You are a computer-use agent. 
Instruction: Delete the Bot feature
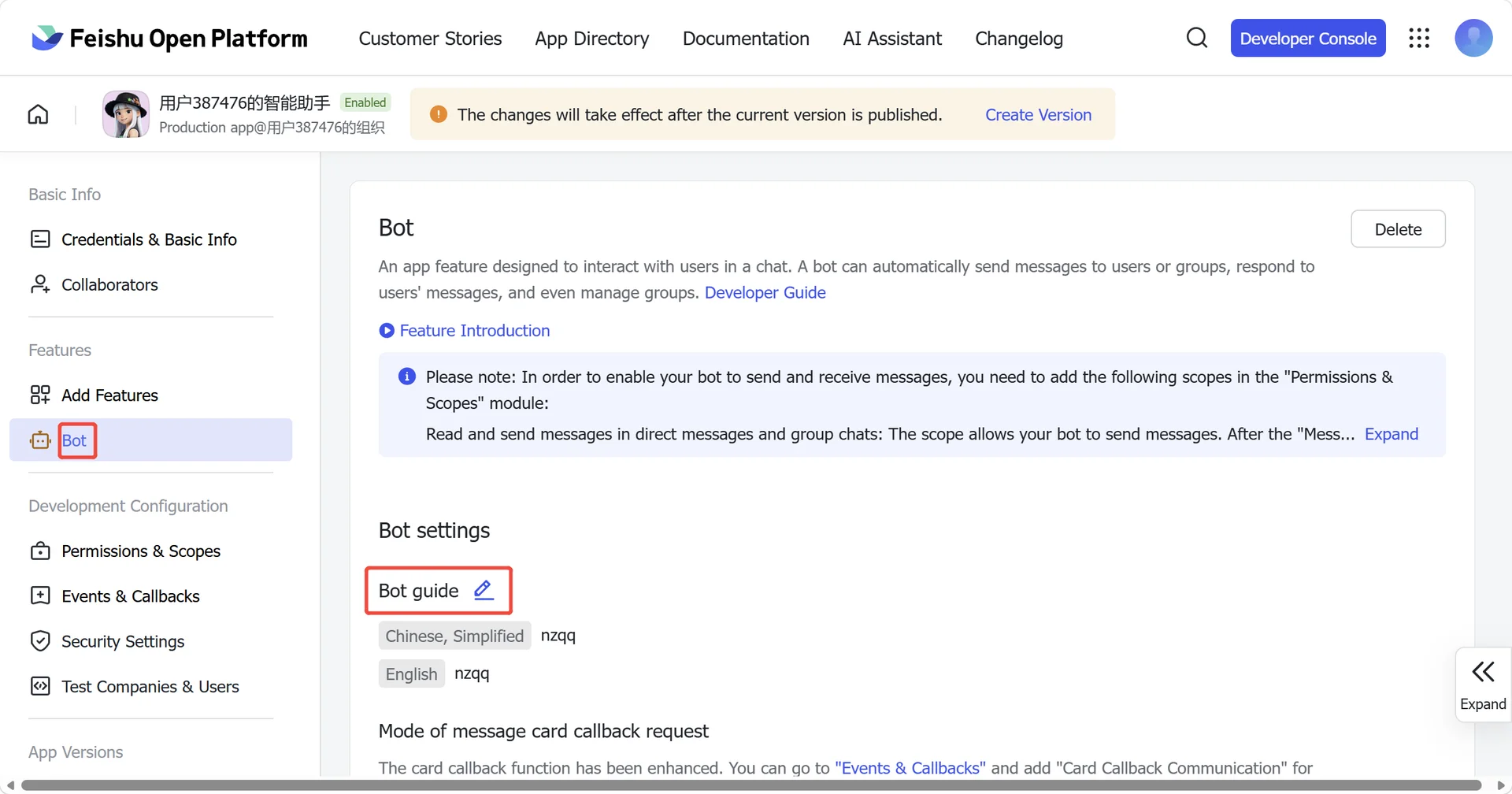pyautogui.click(x=1398, y=229)
